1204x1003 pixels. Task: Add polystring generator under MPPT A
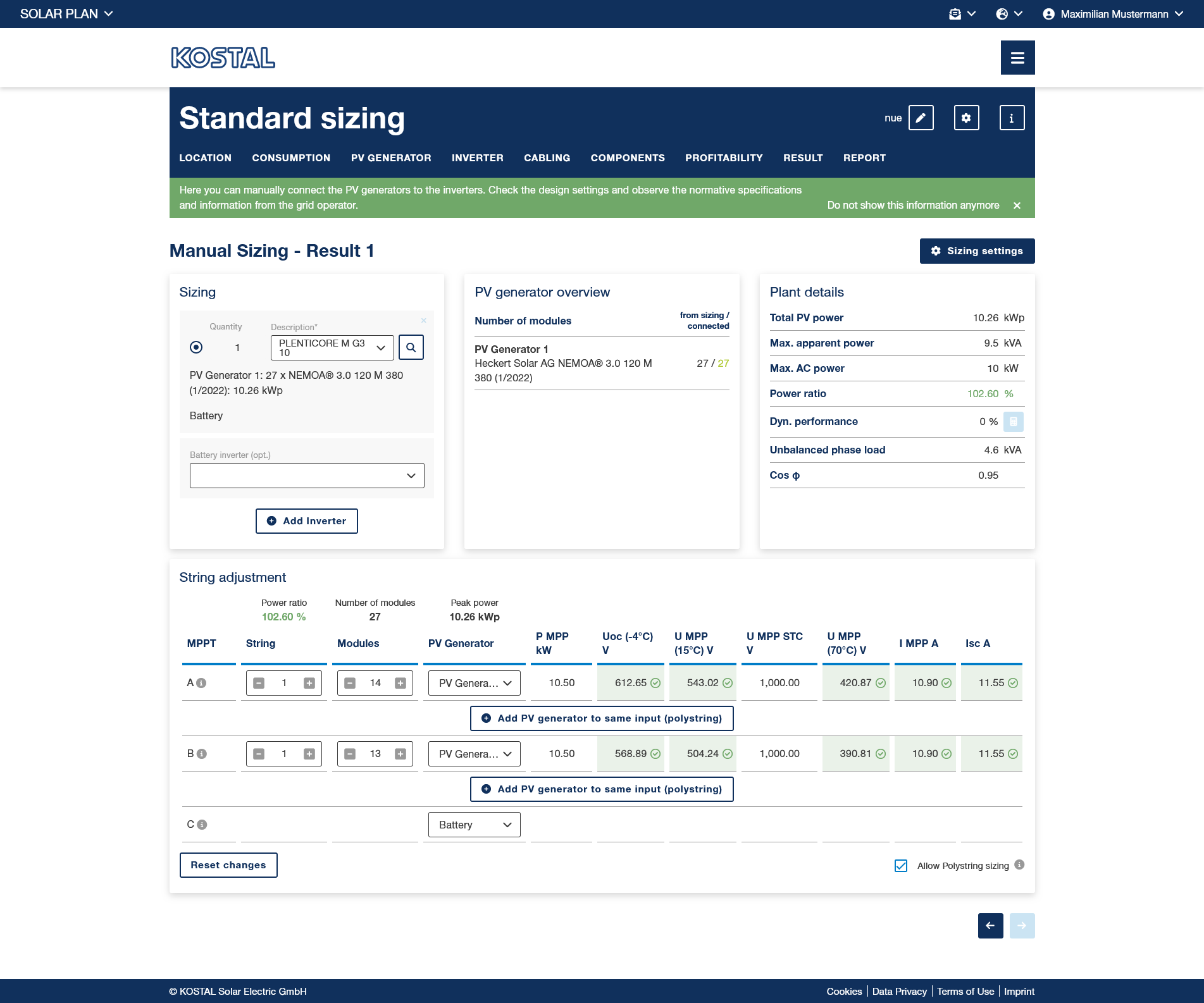pos(602,718)
